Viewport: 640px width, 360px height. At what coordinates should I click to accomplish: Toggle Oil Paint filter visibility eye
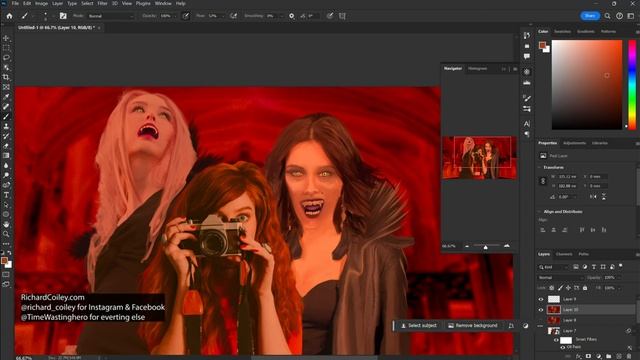562,347
